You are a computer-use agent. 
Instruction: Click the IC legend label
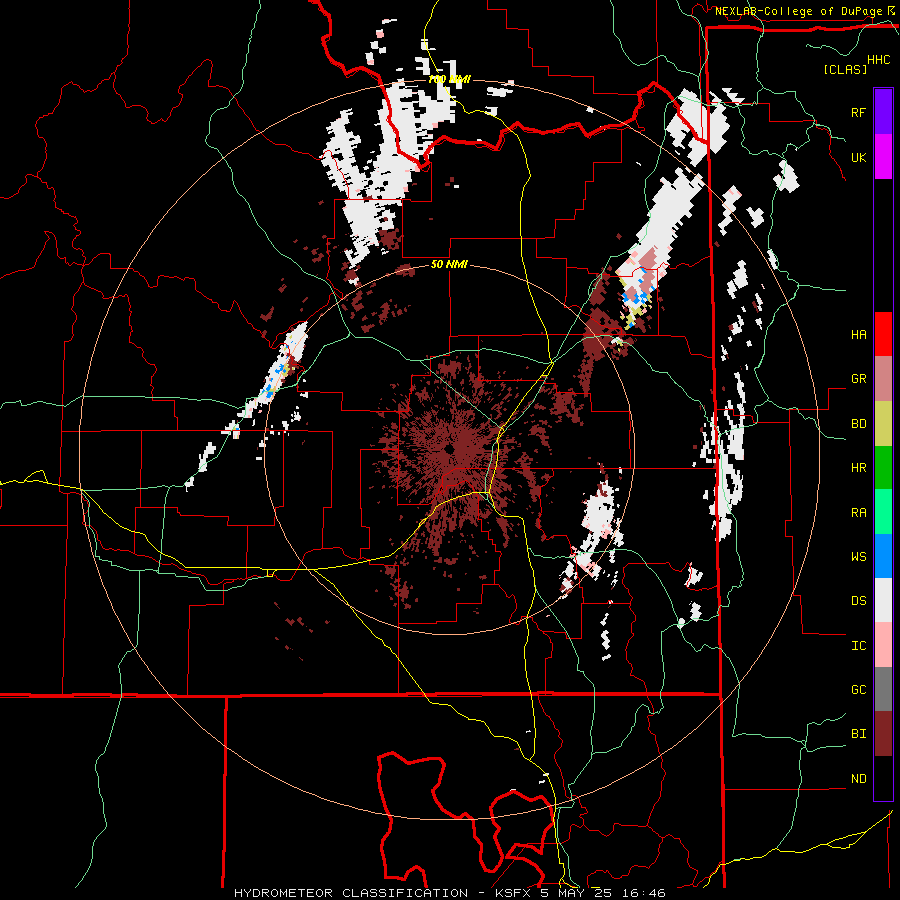tap(858, 646)
